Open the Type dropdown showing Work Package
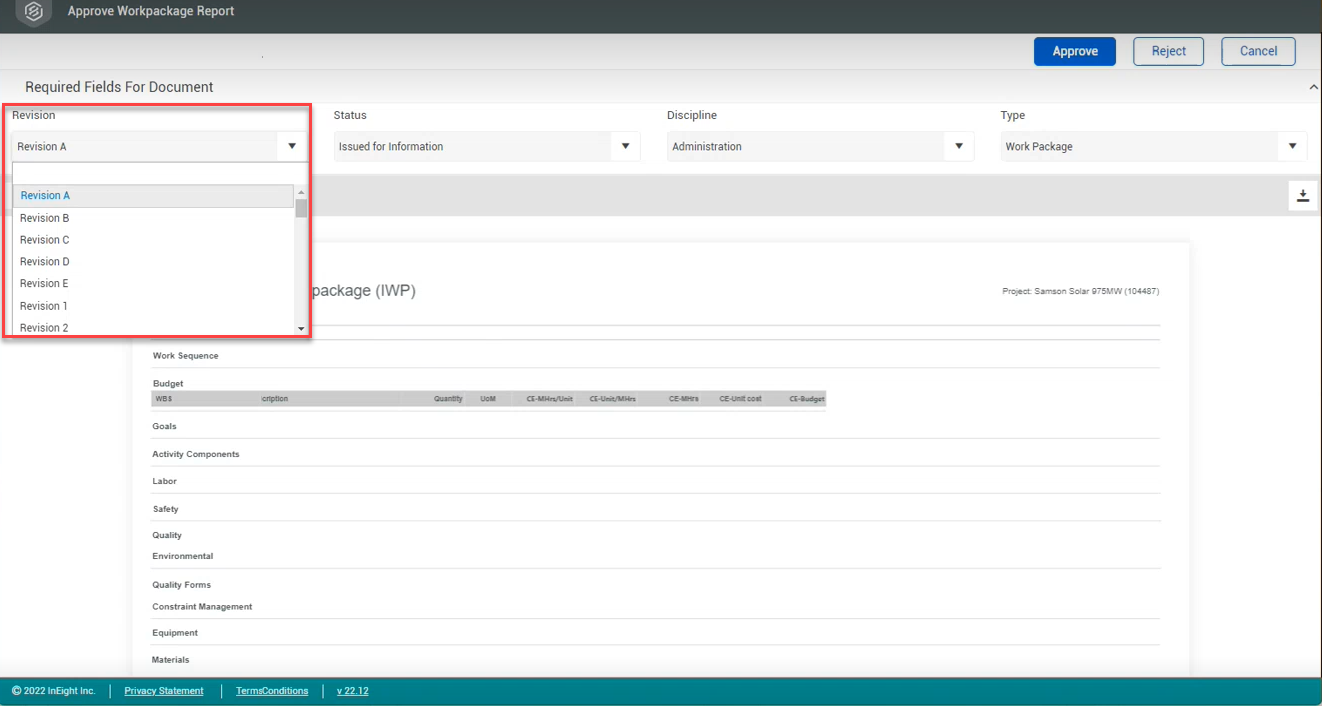Image resolution: width=1322 pixels, height=706 pixels. click(x=1154, y=146)
